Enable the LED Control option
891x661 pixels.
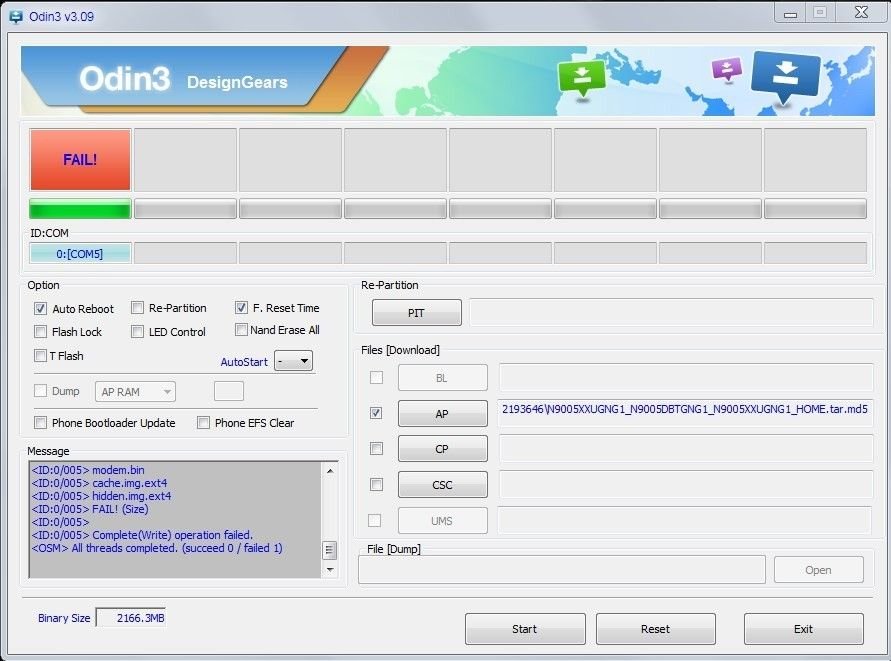(137, 331)
